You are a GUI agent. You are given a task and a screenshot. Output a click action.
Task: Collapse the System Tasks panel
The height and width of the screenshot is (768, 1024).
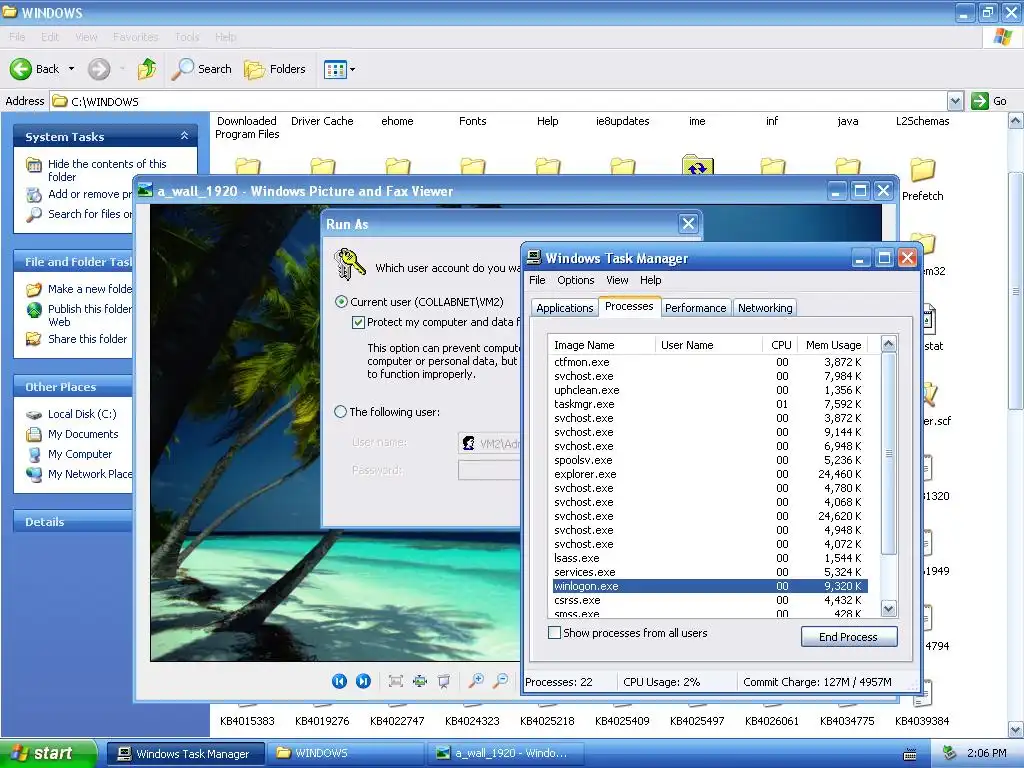click(184, 136)
